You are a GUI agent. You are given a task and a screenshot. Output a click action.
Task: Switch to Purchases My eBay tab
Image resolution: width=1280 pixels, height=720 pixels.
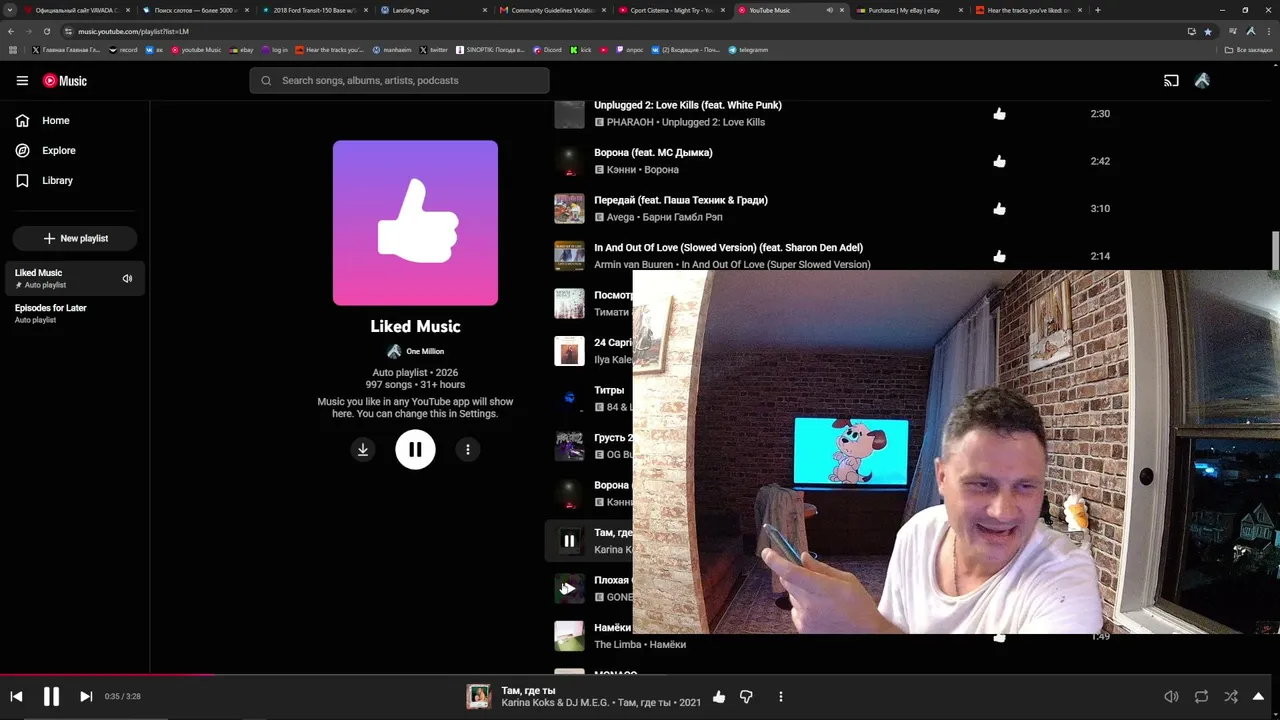(909, 10)
